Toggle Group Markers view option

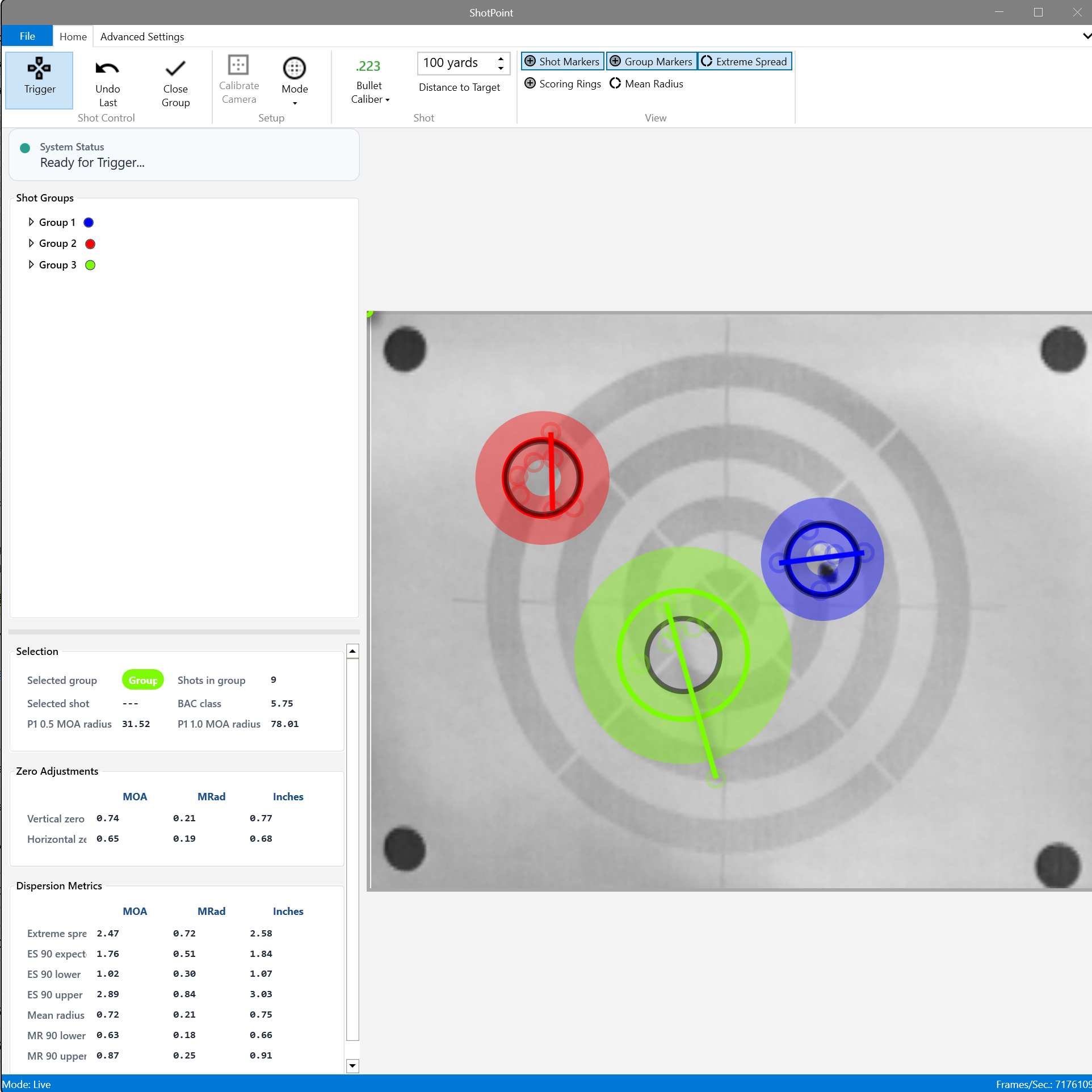click(x=652, y=61)
